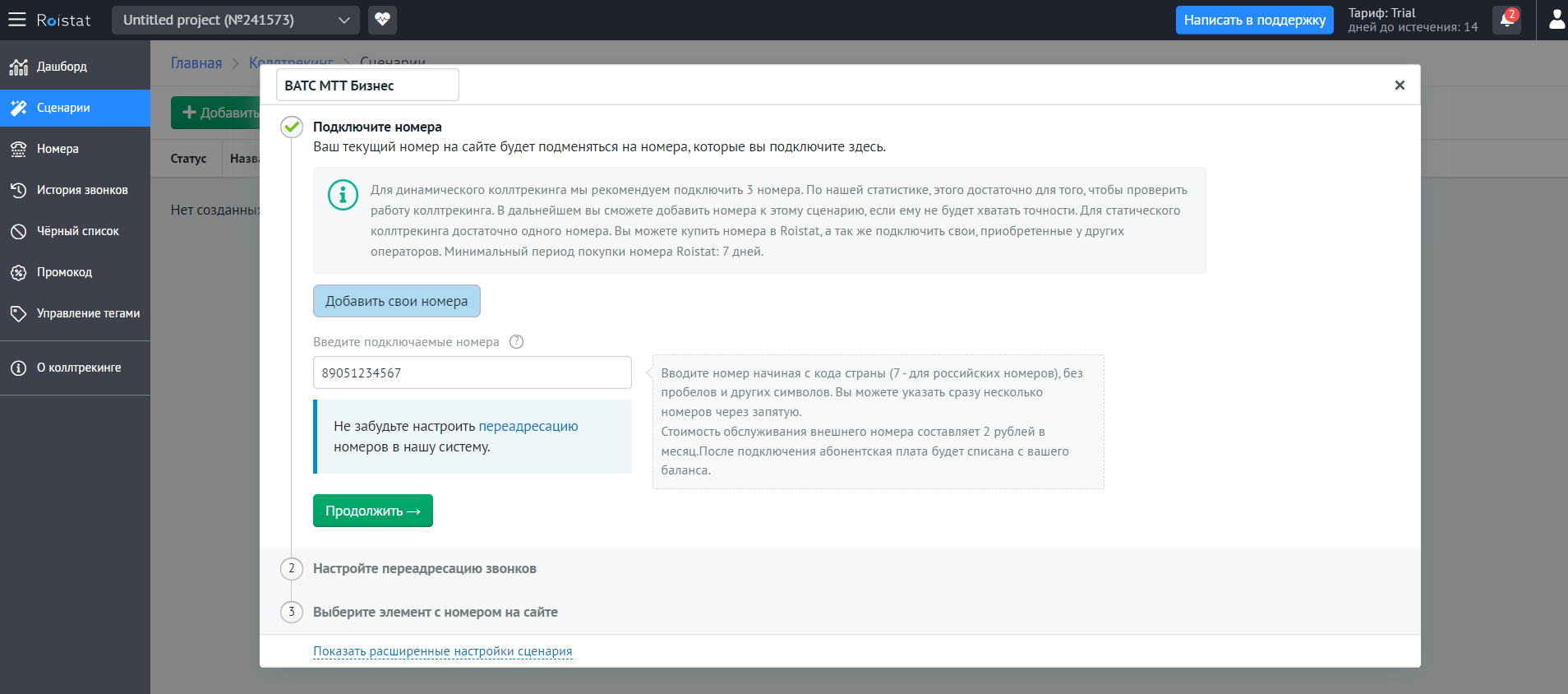Click the heart health-status icon in top bar
Screen dimensions: 1568x694
(382, 20)
